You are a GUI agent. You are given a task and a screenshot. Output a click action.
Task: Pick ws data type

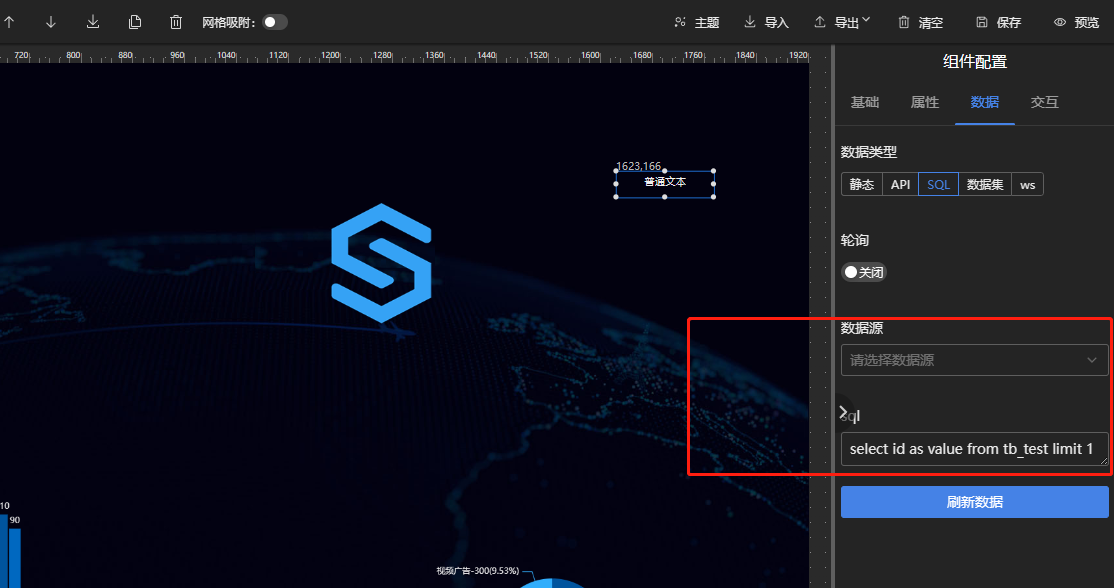click(1027, 185)
